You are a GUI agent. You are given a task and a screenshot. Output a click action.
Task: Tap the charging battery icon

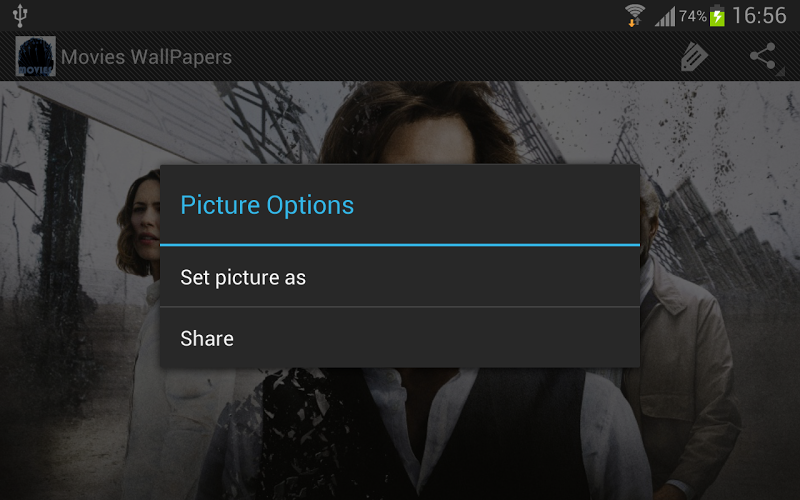(717, 16)
